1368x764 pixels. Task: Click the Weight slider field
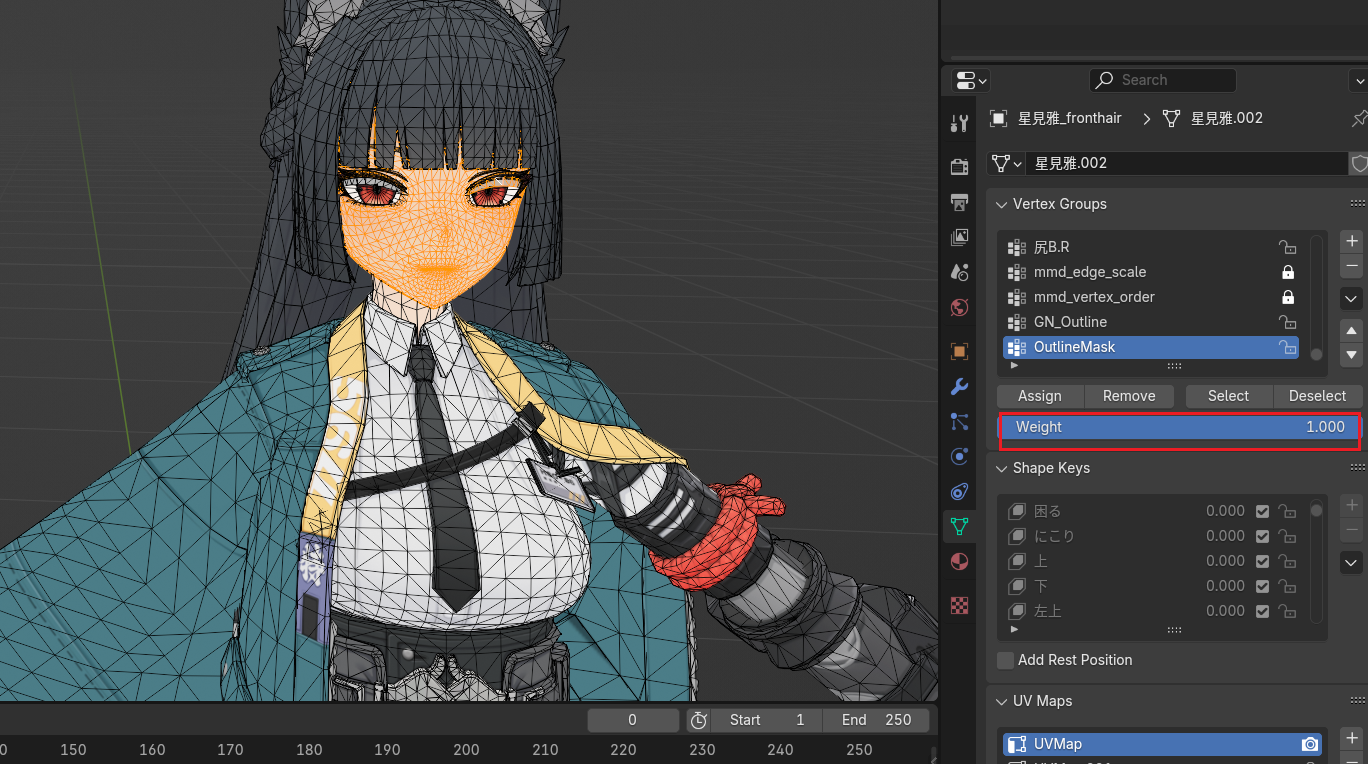[x=1179, y=427]
